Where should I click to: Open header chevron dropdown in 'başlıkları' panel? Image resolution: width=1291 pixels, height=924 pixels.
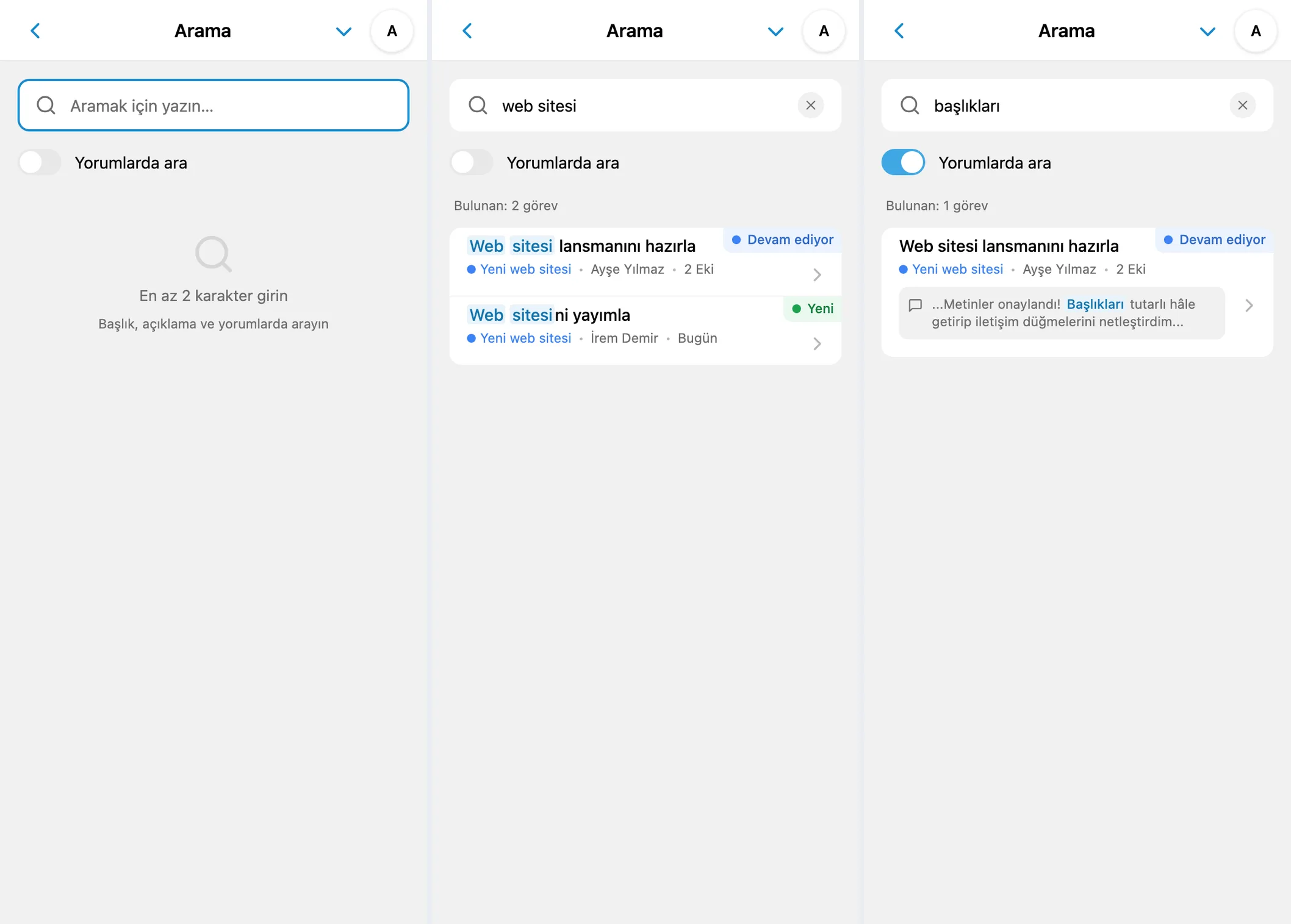1207,32
